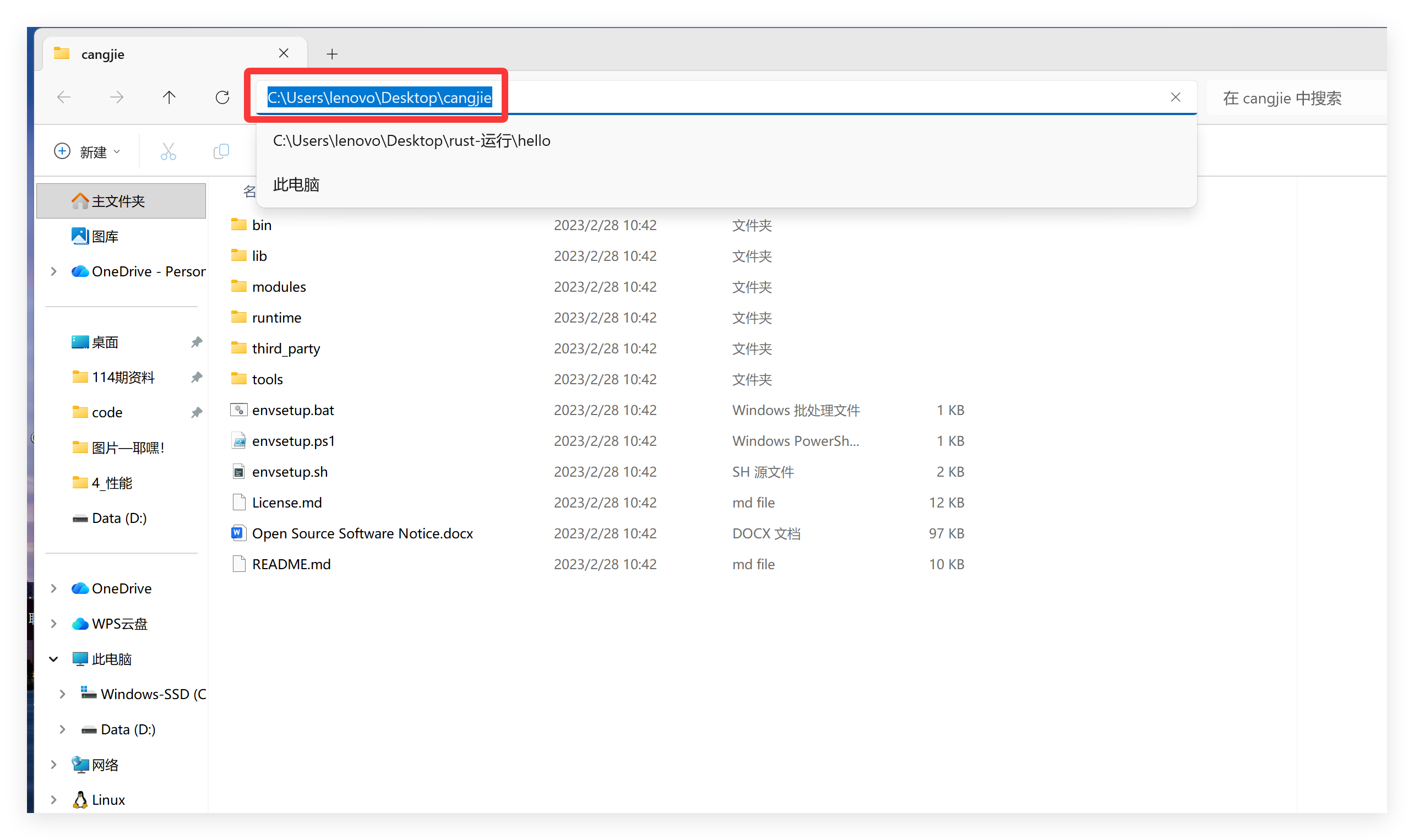Open the envsetup.bat batch file

tap(292, 410)
